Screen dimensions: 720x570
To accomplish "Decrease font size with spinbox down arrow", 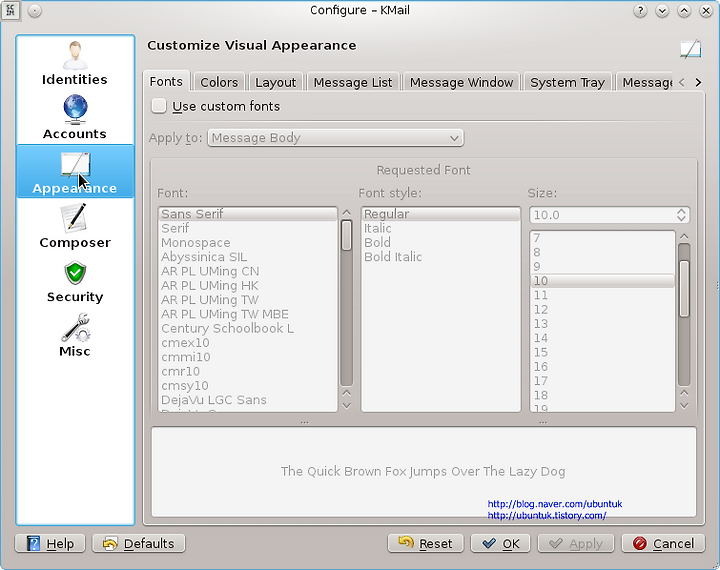I will 681,219.
